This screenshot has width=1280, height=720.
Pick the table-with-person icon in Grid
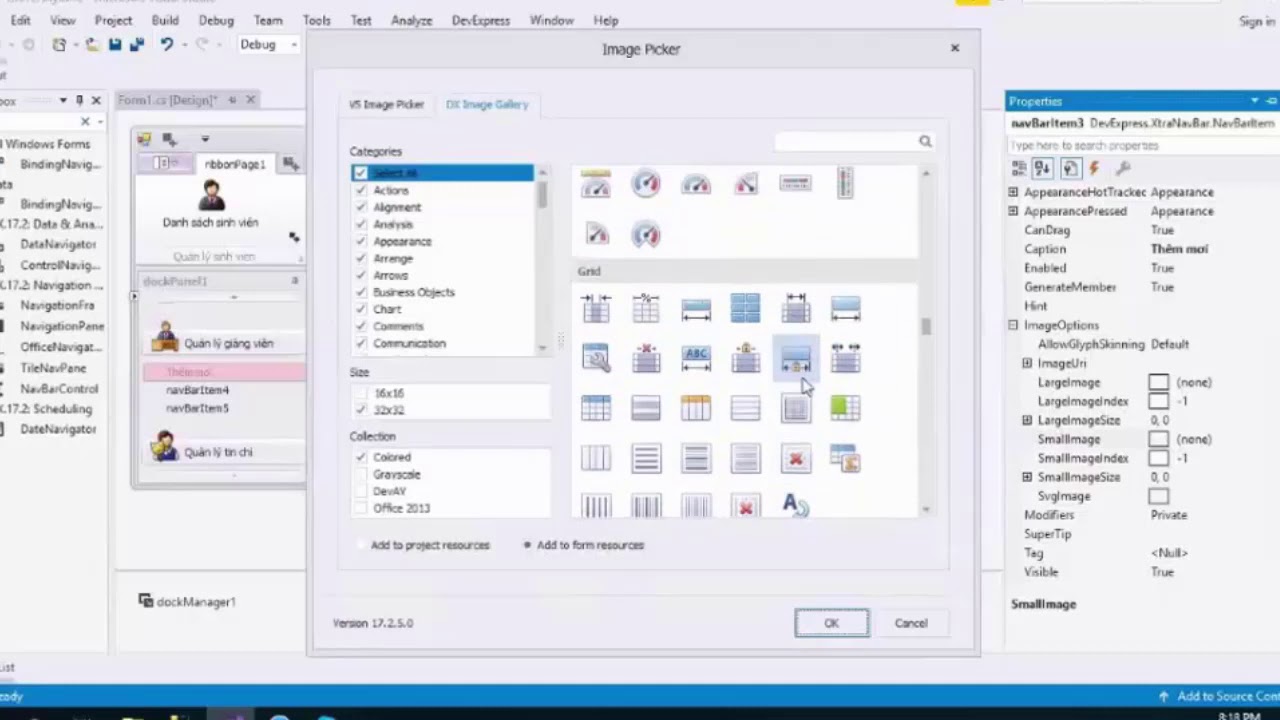click(845, 459)
